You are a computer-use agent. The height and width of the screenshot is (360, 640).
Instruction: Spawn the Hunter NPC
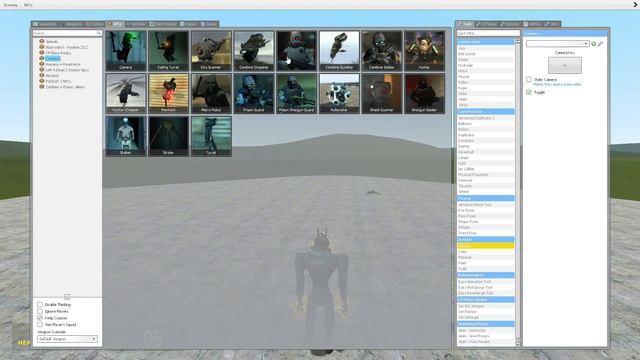(x=424, y=51)
